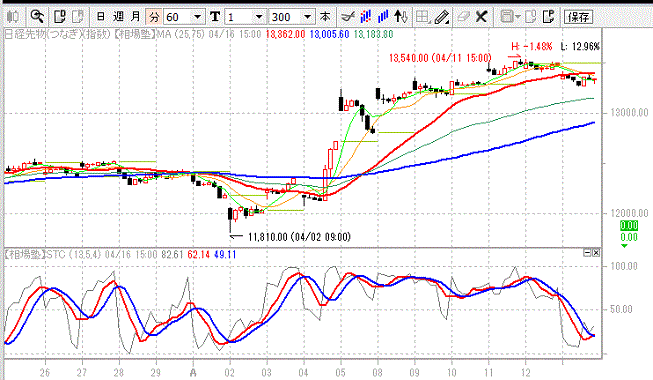The width and height of the screenshot is (653, 380).
Task: Click date label 09 on time axis
Action: click(414, 372)
